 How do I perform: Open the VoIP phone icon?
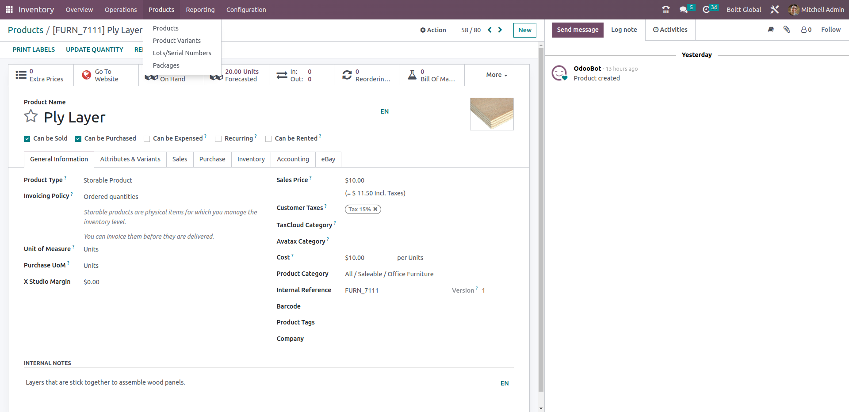666,10
